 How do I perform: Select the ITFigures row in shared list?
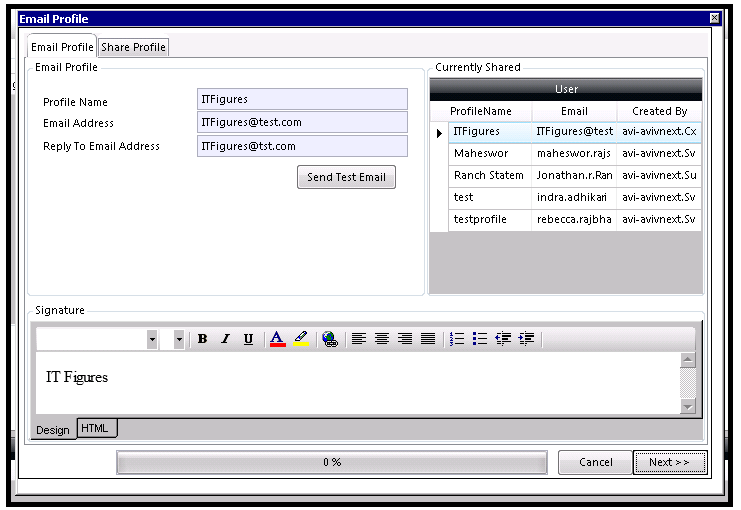[566, 132]
